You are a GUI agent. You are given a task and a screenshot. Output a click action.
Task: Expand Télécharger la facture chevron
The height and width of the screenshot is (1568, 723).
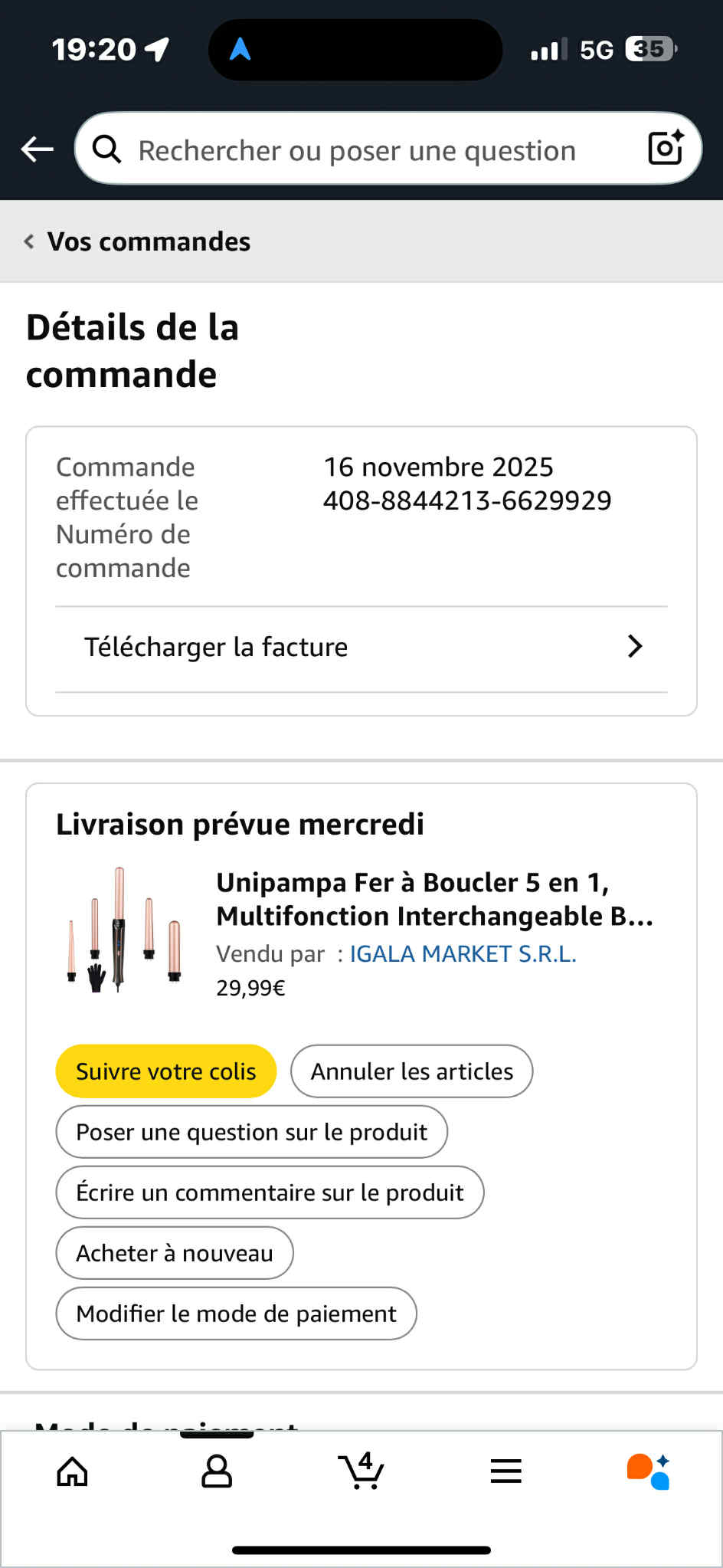coord(634,647)
